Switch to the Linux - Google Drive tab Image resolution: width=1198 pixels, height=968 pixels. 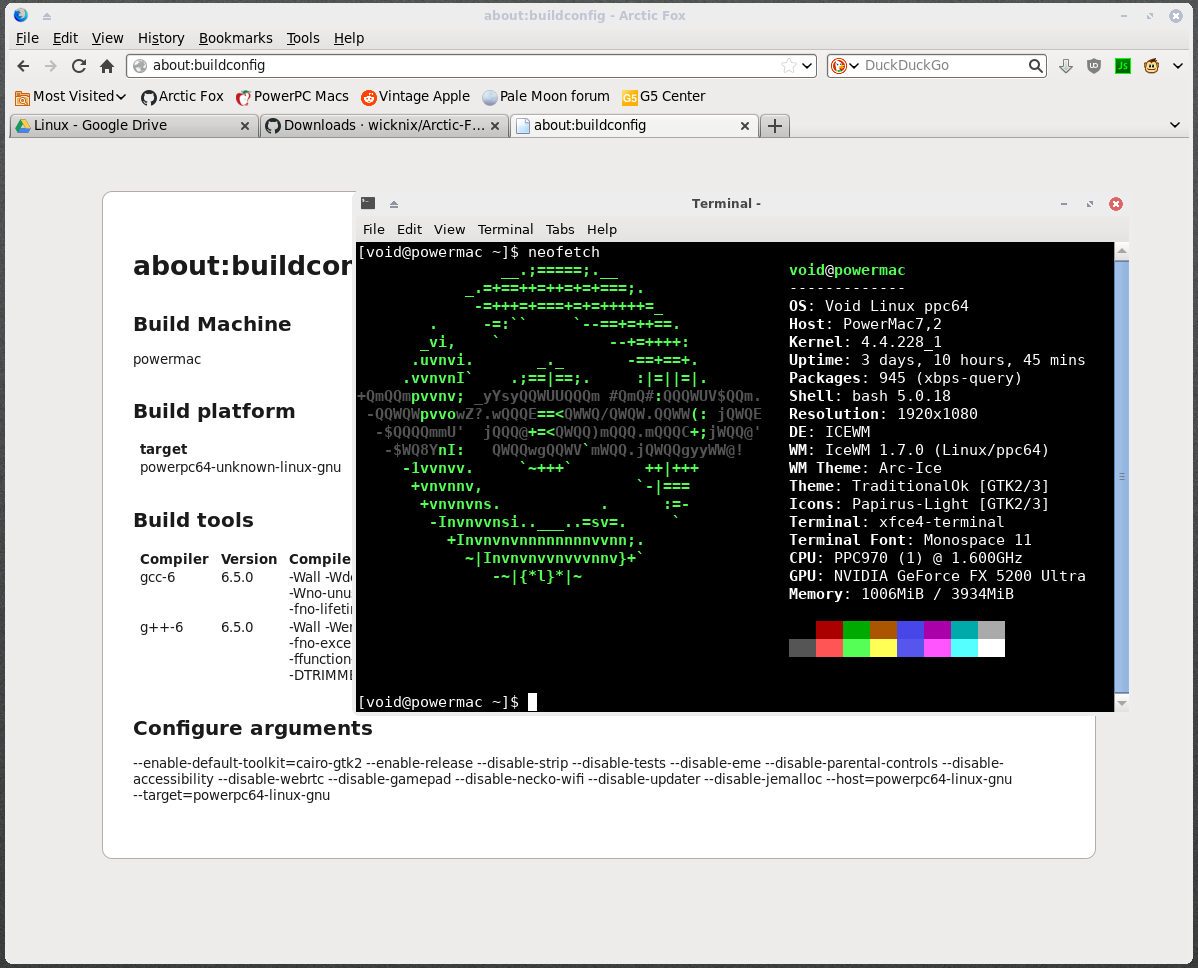(x=133, y=125)
